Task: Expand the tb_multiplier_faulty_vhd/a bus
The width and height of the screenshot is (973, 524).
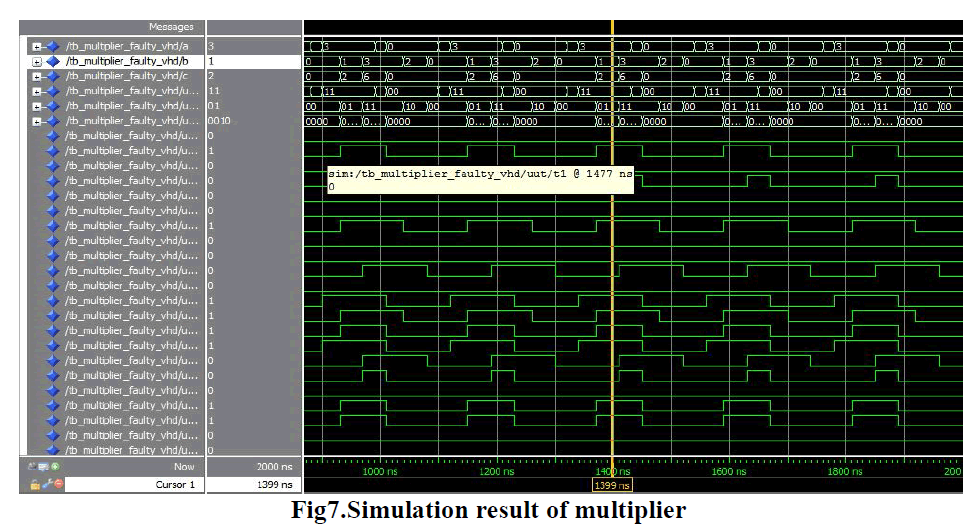Action: coord(36,46)
